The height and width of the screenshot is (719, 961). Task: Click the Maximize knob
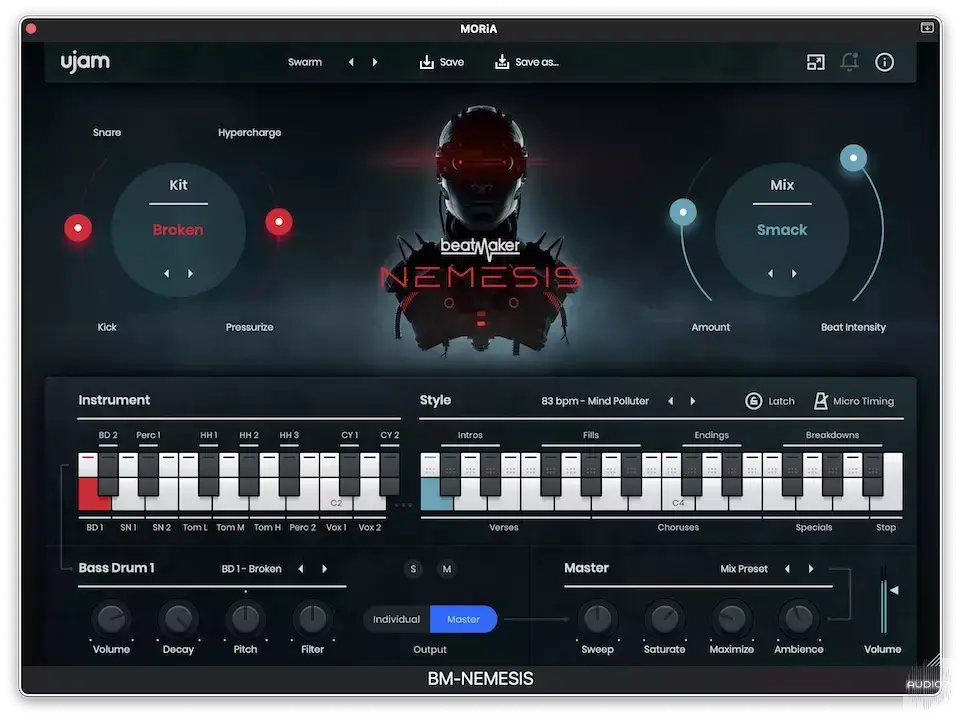[x=732, y=619]
